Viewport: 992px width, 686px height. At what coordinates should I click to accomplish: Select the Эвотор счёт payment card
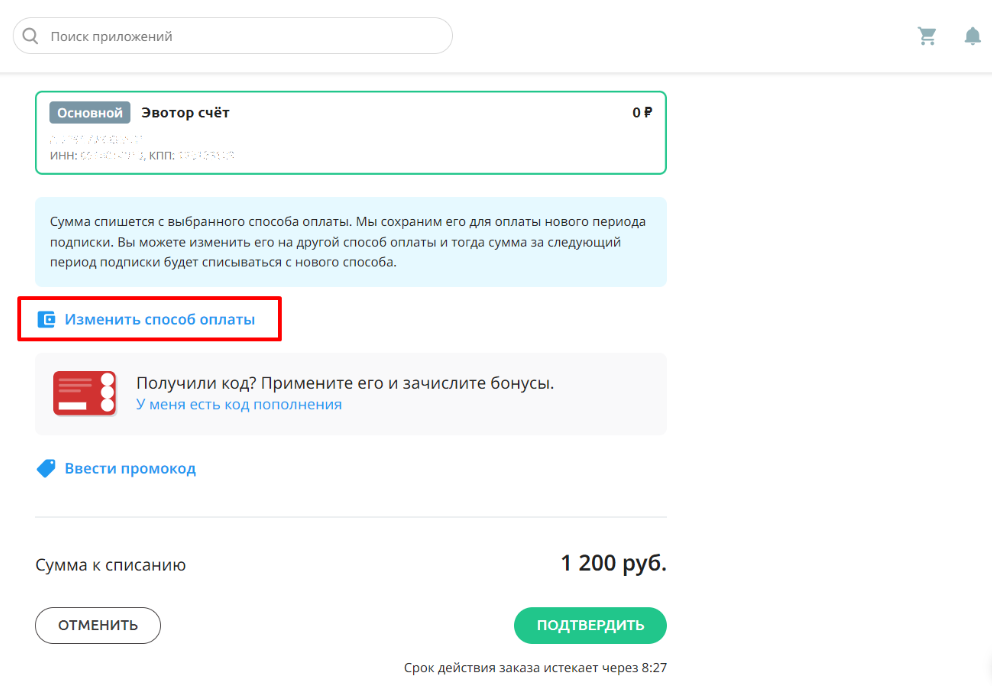click(351, 133)
